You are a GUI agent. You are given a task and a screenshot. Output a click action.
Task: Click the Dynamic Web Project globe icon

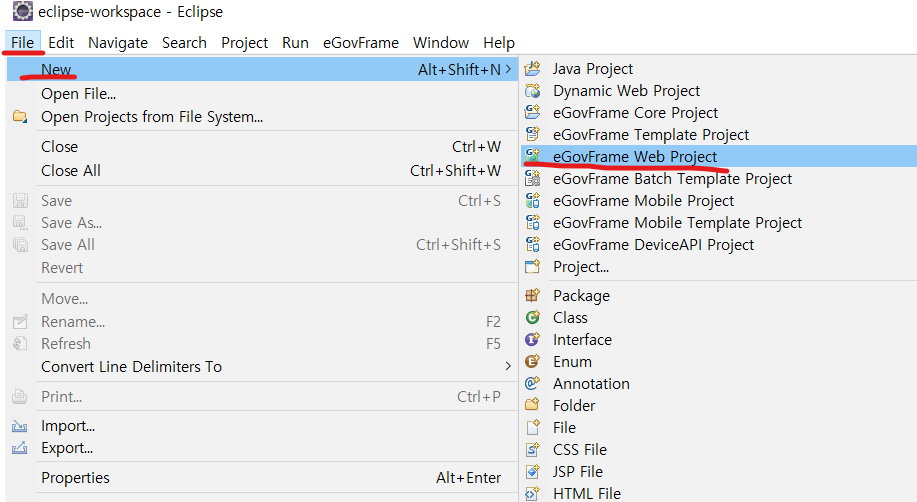[x=532, y=91]
